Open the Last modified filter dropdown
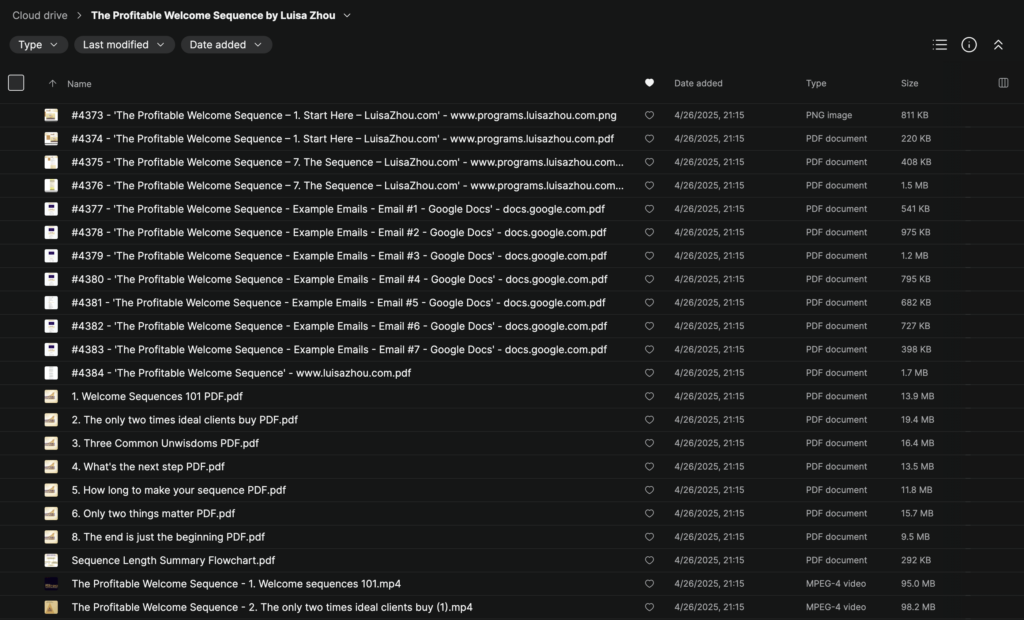Screen dimensions: 1024x620 pos(124,45)
